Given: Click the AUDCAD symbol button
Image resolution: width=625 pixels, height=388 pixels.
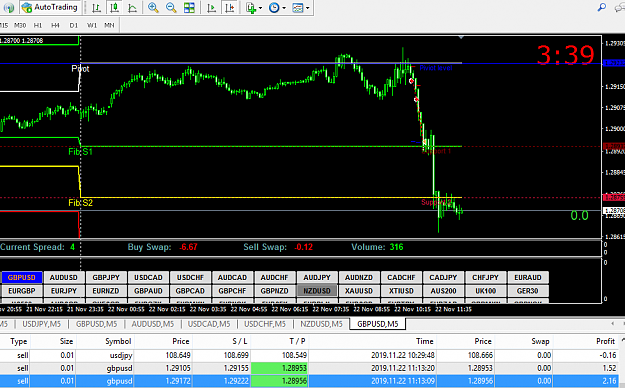Looking at the screenshot, I should click(232, 277).
